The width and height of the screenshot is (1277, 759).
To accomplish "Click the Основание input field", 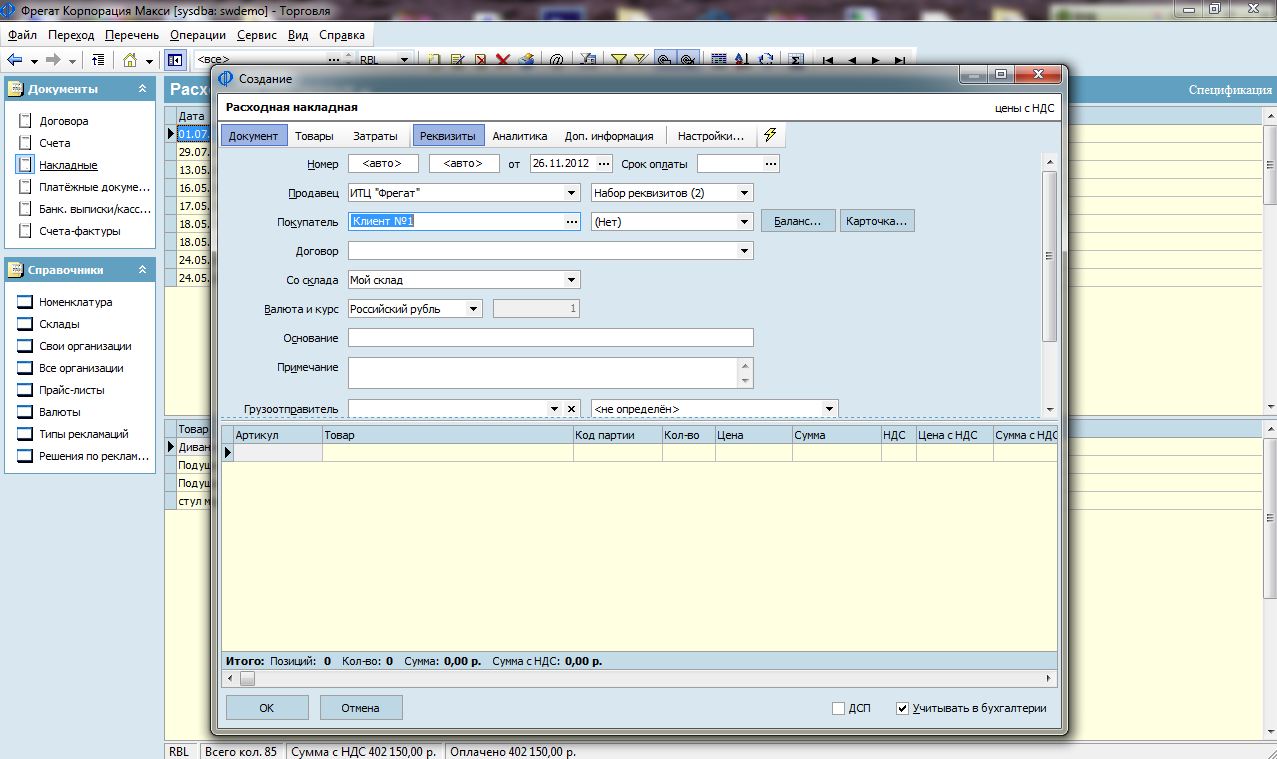I will pos(551,338).
